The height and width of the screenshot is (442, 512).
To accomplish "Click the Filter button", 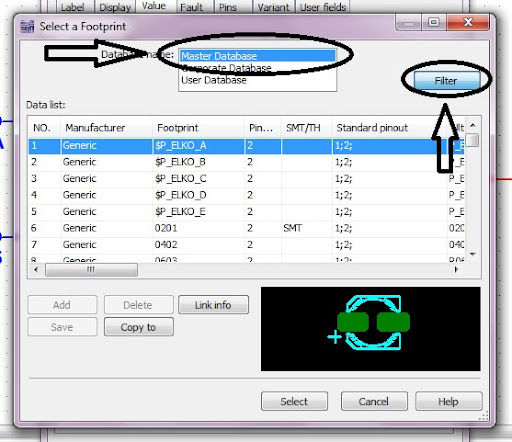I will (x=447, y=81).
